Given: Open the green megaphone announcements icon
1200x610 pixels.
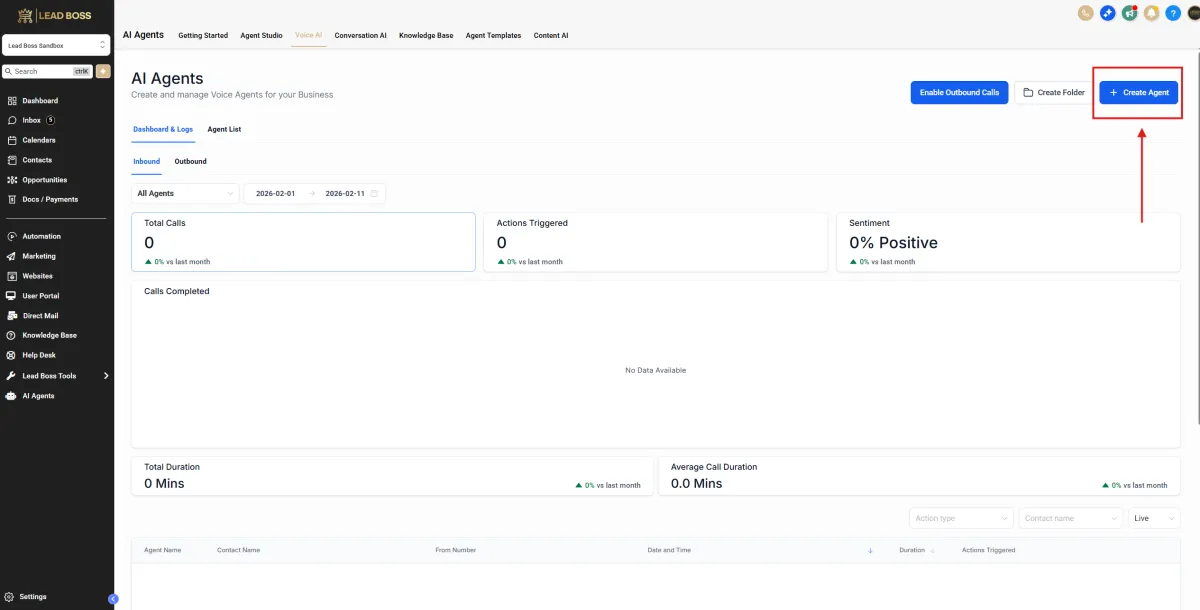Looking at the screenshot, I should [1129, 13].
